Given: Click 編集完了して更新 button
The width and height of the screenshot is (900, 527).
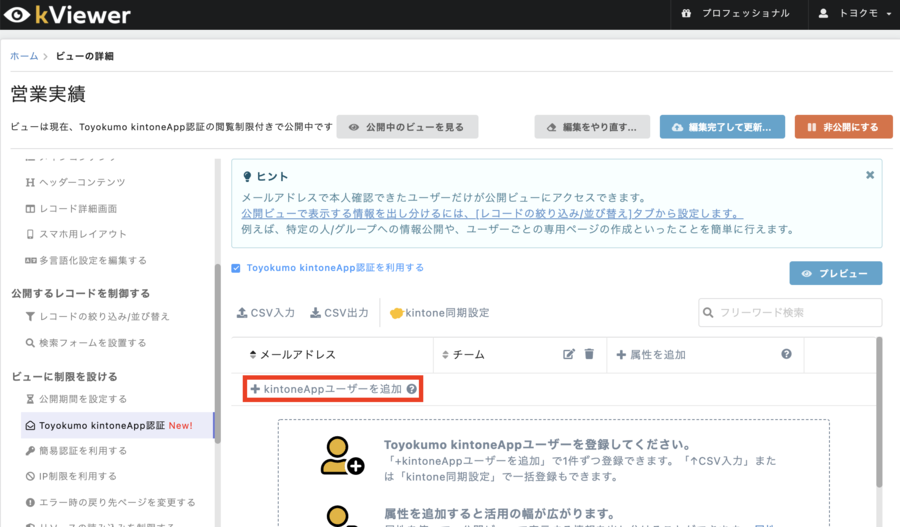Looking at the screenshot, I should [722, 127].
